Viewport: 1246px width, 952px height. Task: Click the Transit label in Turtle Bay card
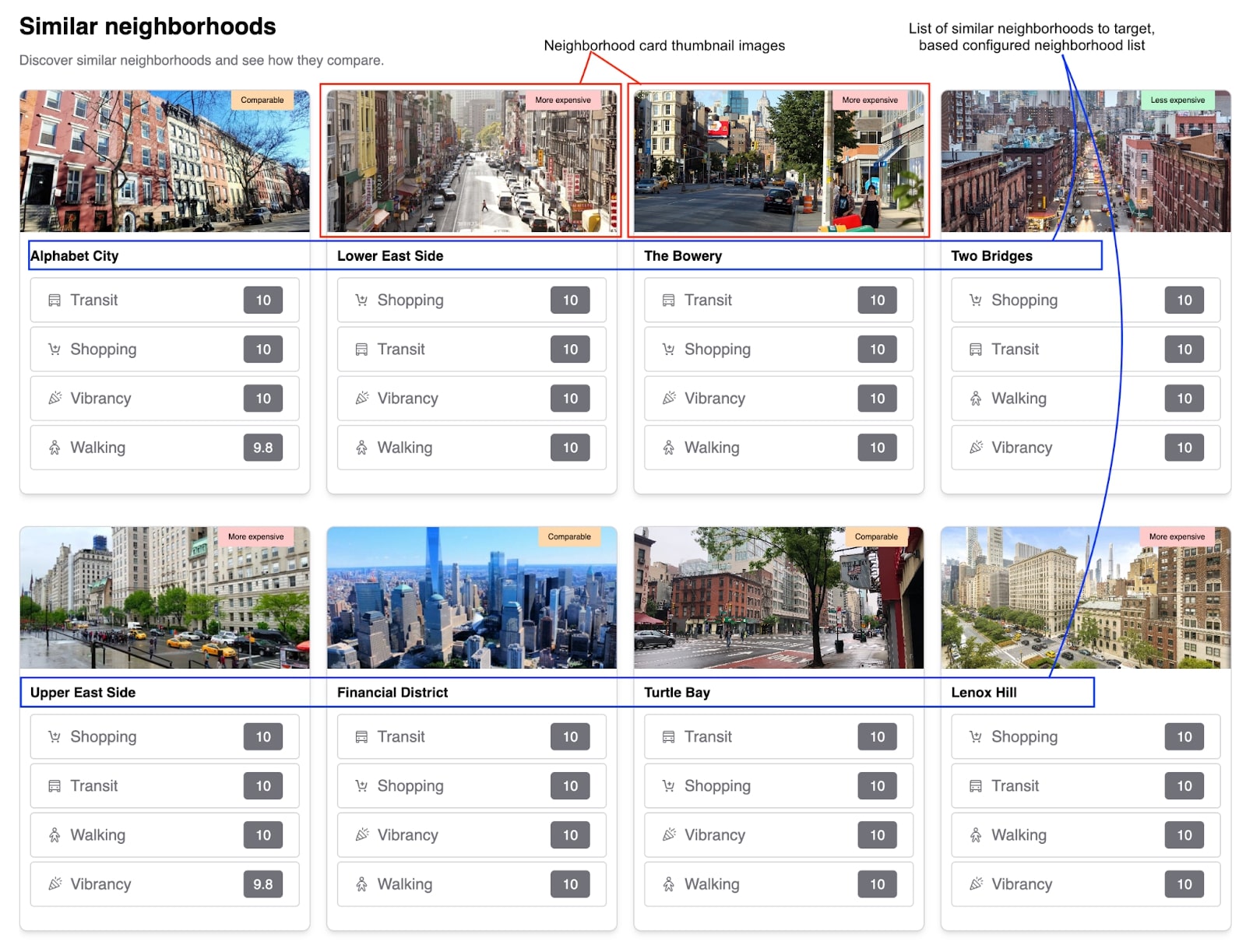point(708,737)
